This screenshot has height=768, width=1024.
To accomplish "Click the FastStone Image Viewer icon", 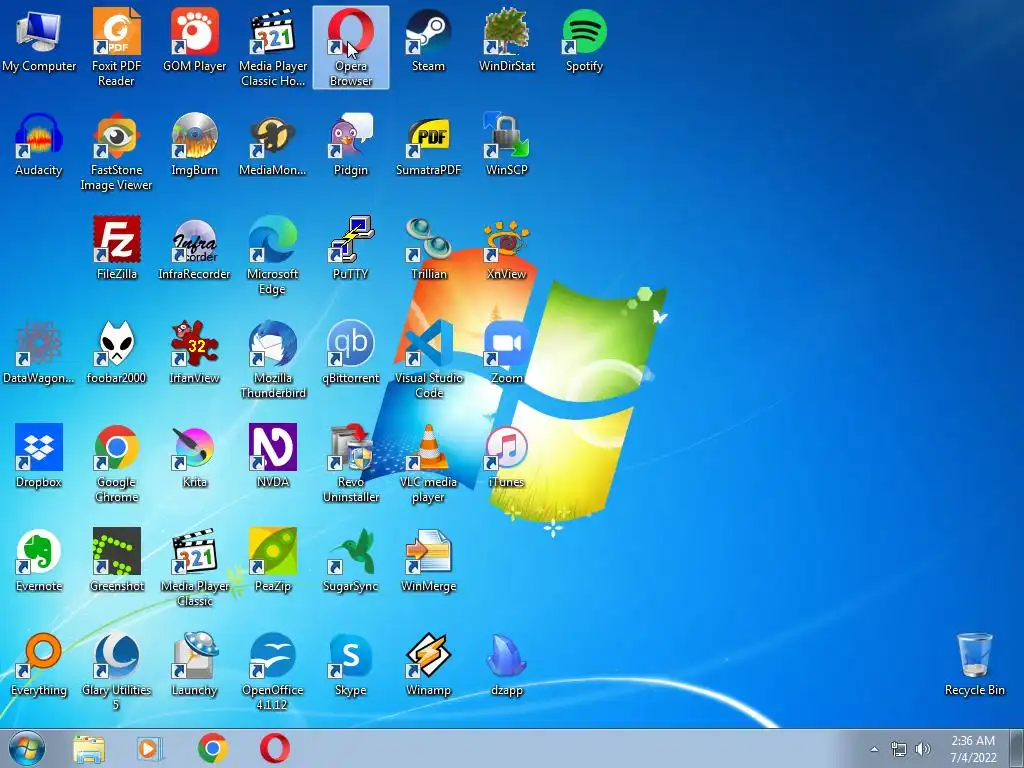I will 116,152.
